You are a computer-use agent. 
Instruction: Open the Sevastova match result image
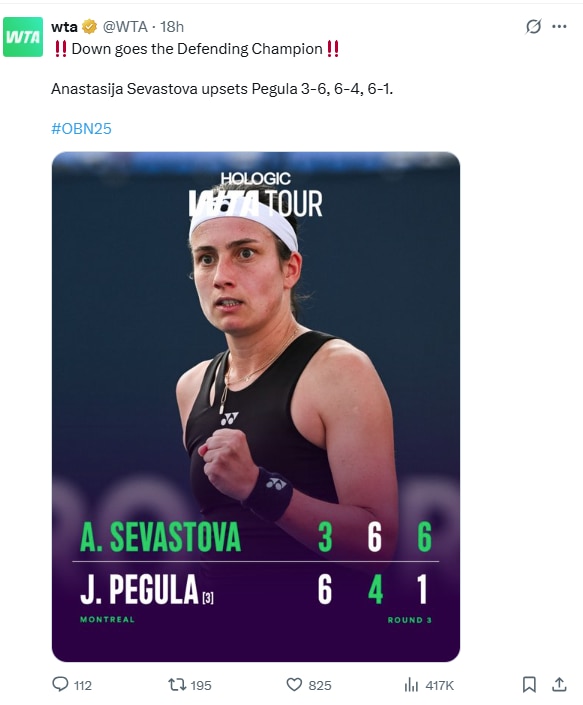coord(256,406)
